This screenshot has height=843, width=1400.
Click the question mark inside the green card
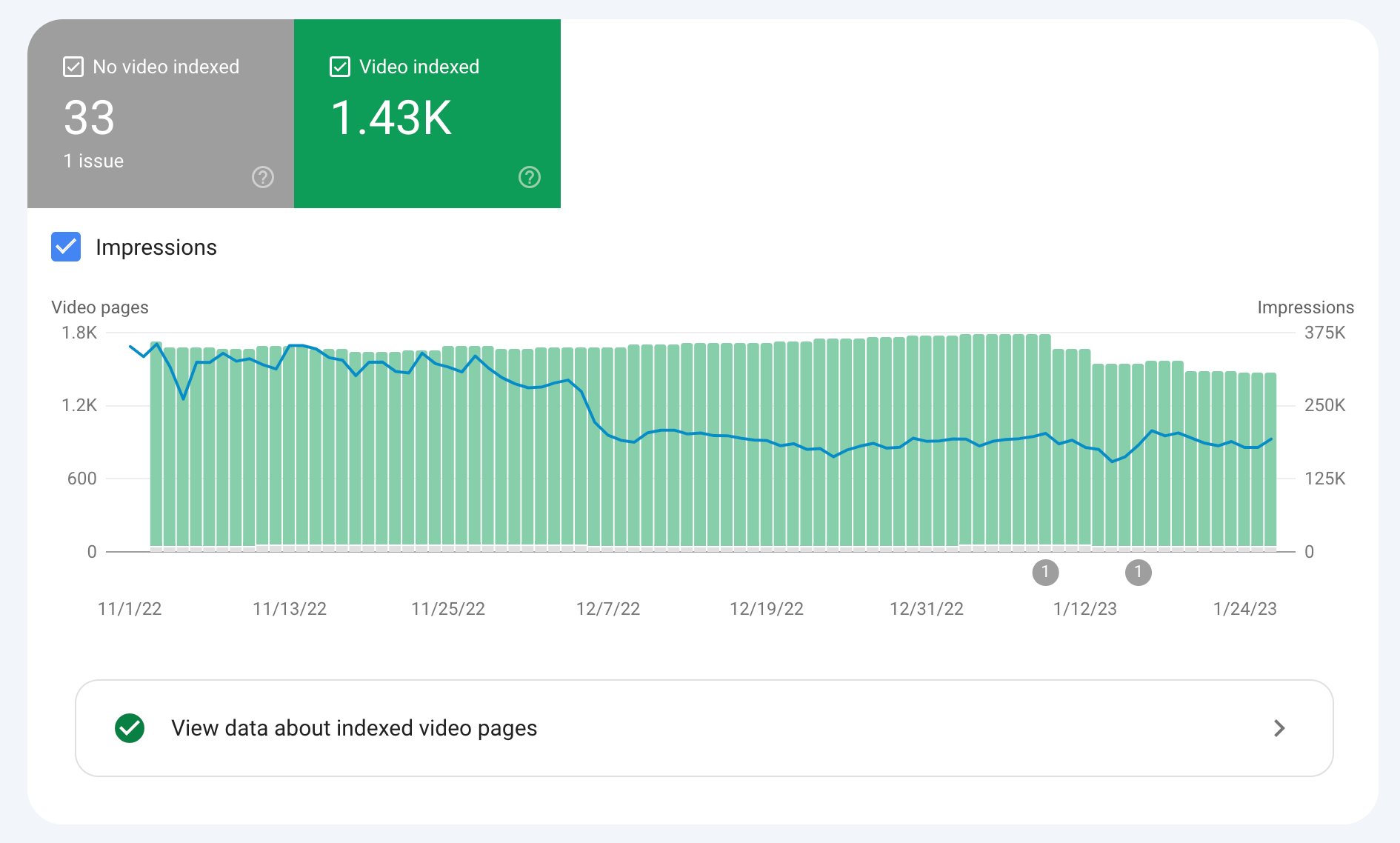tap(529, 177)
